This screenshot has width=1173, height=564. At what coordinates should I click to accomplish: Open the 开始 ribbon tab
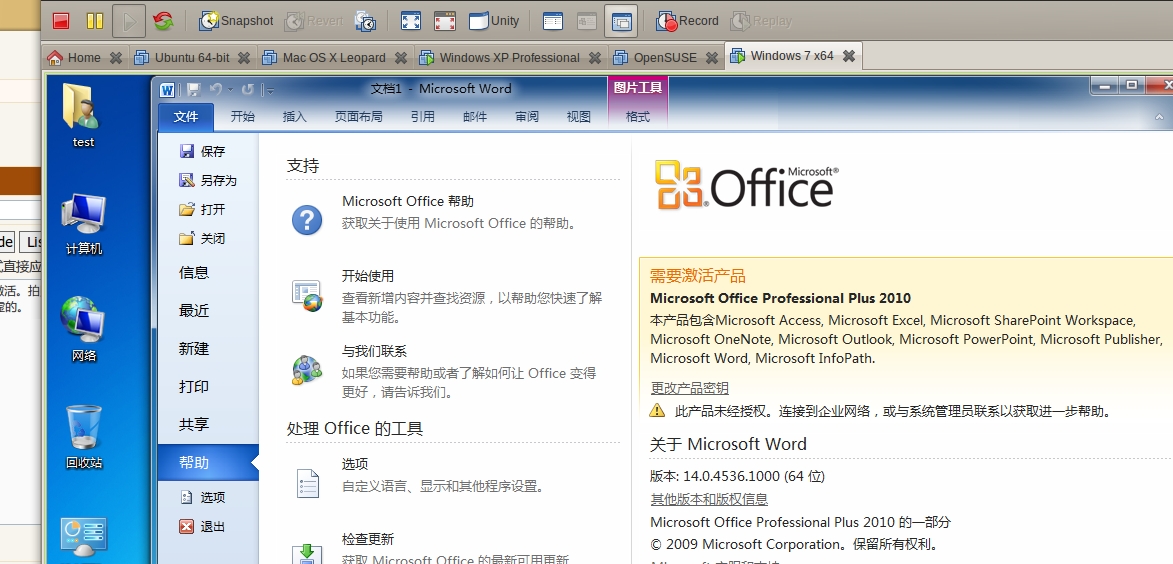[242, 117]
